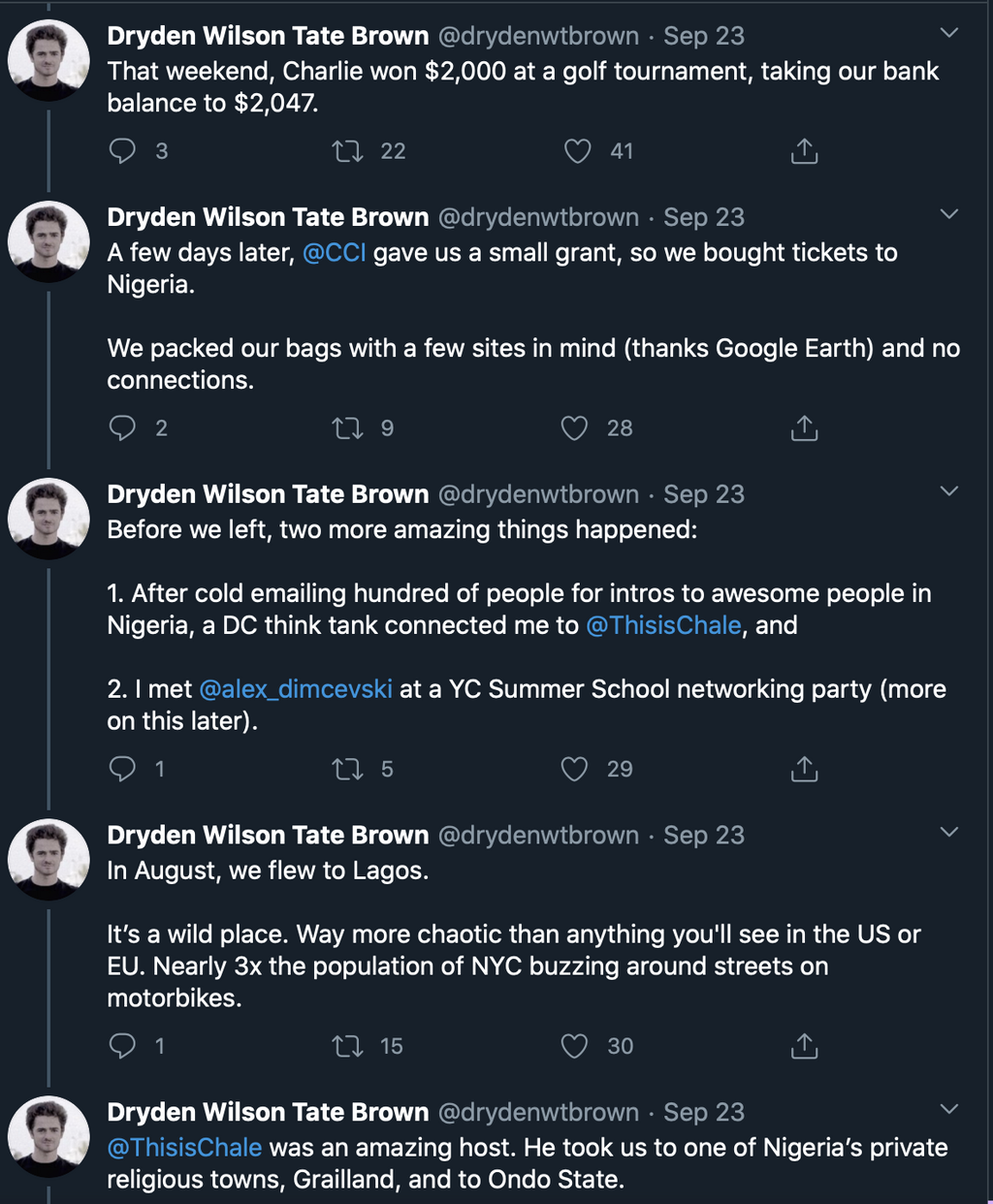Open the @CCI mention link
The width and height of the screenshot is (993, 1204).
point(335,253)
